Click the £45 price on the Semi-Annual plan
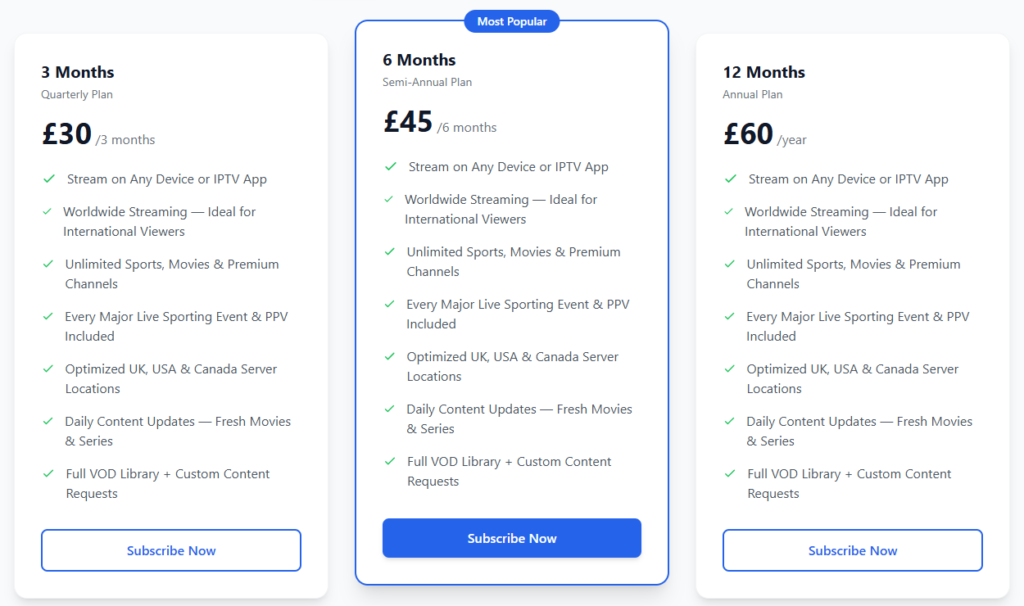 [408, 122]
